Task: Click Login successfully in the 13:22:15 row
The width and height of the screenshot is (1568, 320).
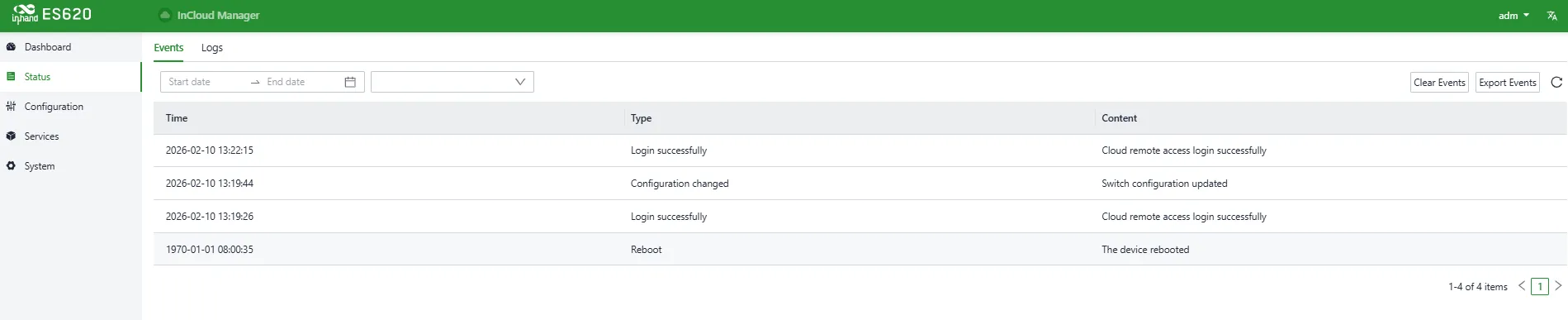Action: pyautogui.click(x=669, y=150)
